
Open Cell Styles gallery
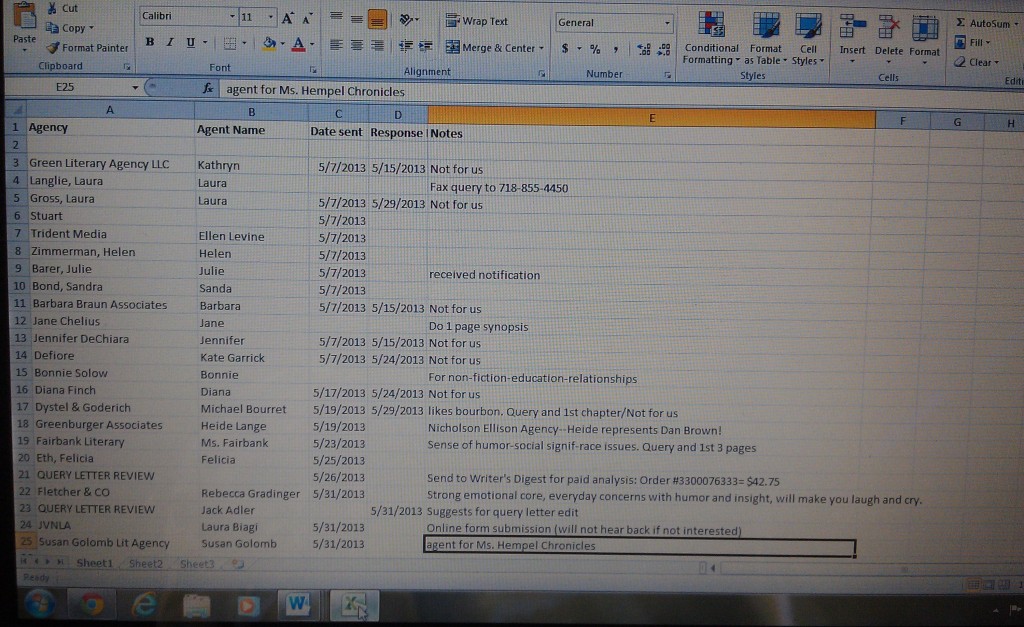coord(808,39)
